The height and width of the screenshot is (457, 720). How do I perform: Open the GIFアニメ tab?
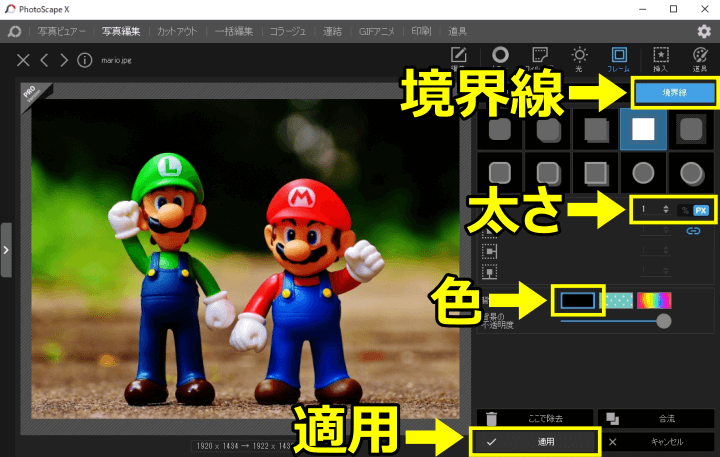(x=377, y=31)
